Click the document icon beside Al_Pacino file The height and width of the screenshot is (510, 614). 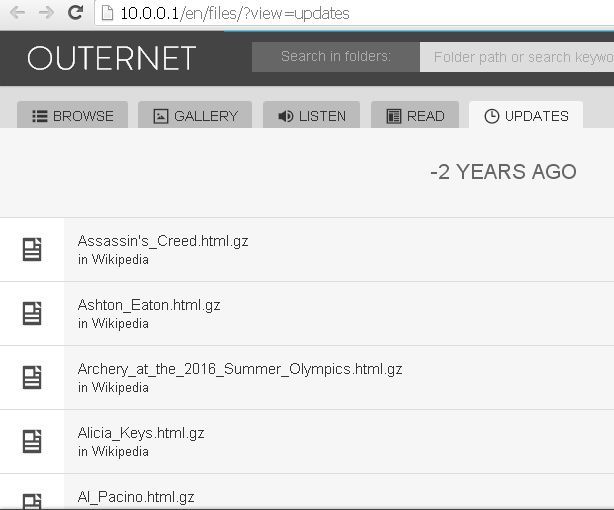[32, 501]
